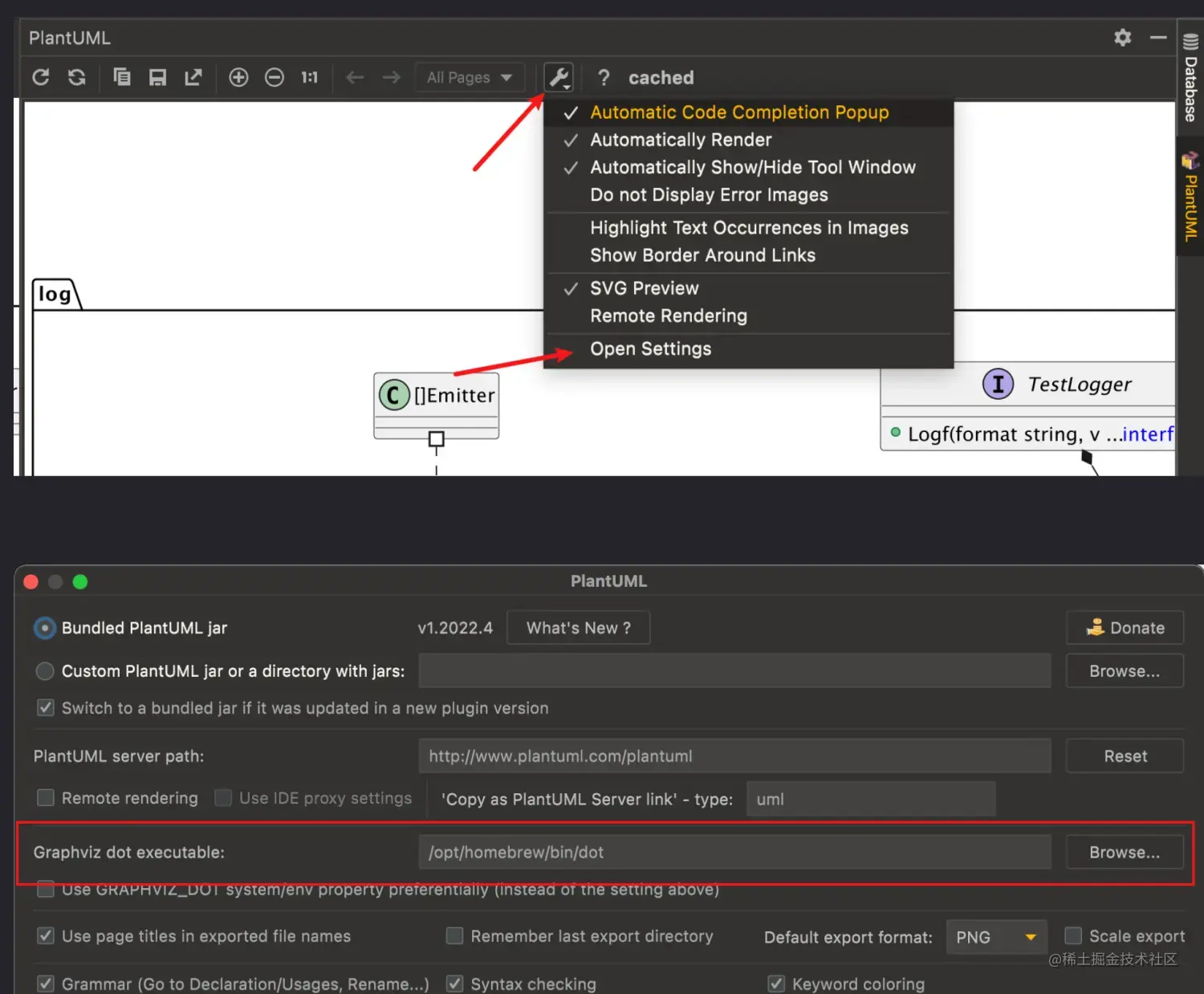Zoom out with the minus circle icon
The image size is (1204, 994).
pos(275,77)
